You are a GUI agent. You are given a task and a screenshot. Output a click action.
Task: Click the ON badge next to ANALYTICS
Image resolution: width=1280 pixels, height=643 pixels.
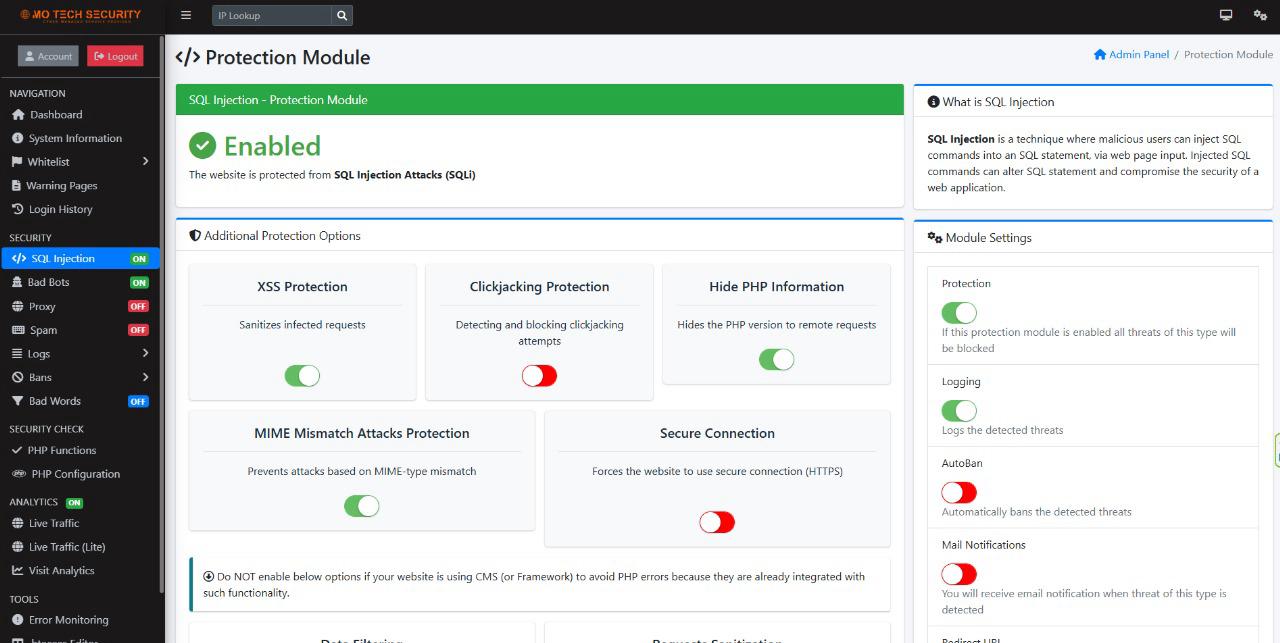click(74, 502)
